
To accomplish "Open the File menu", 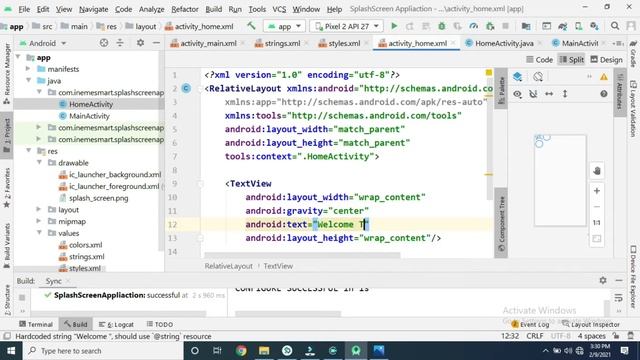I will (24, 9).
